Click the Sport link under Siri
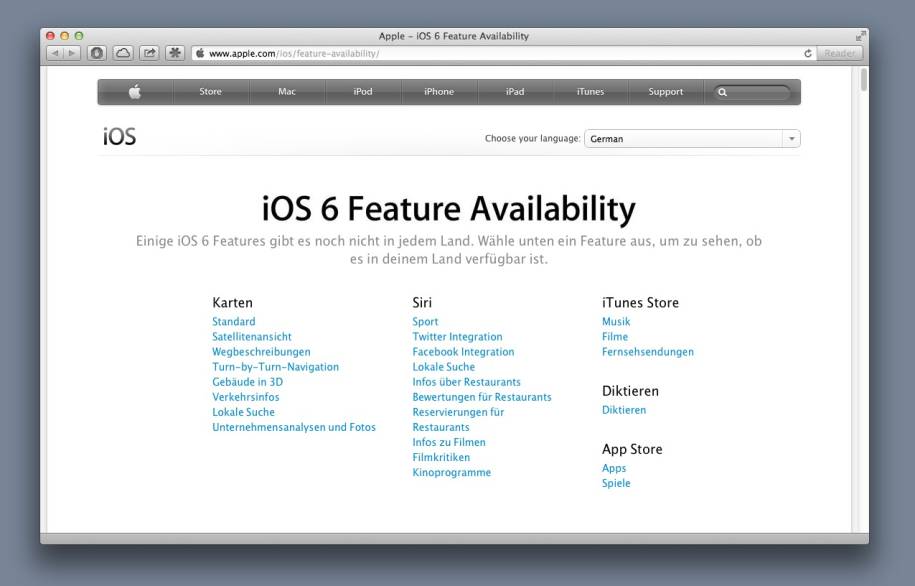Viewport: 915px width, 586px height. (x=425, y=322)
